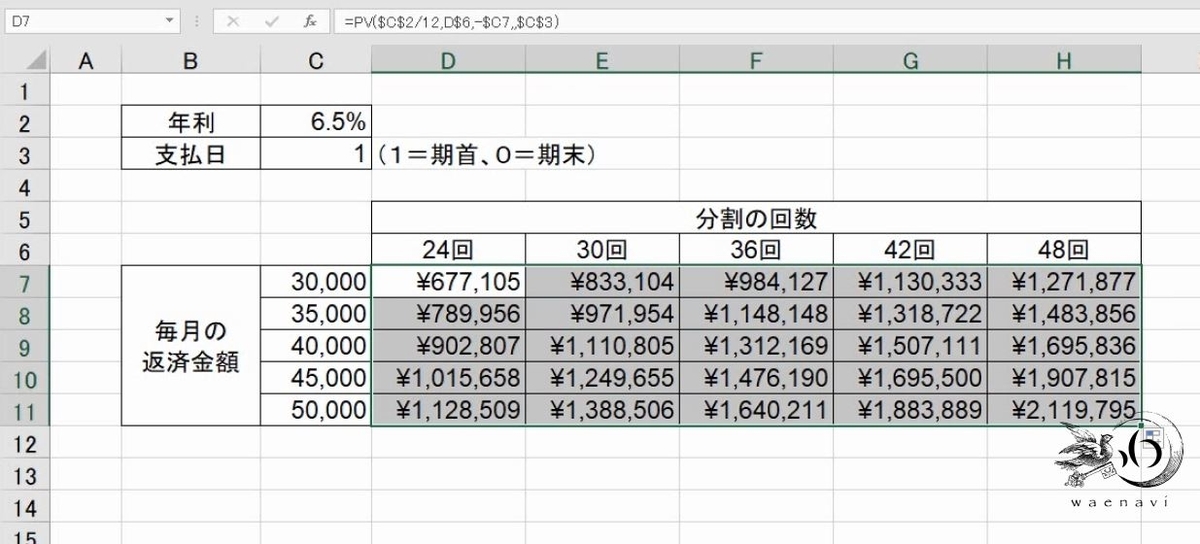Click the cell showing ¥2,119,795
This screenshot has width=1200, height=544.
1064,411
